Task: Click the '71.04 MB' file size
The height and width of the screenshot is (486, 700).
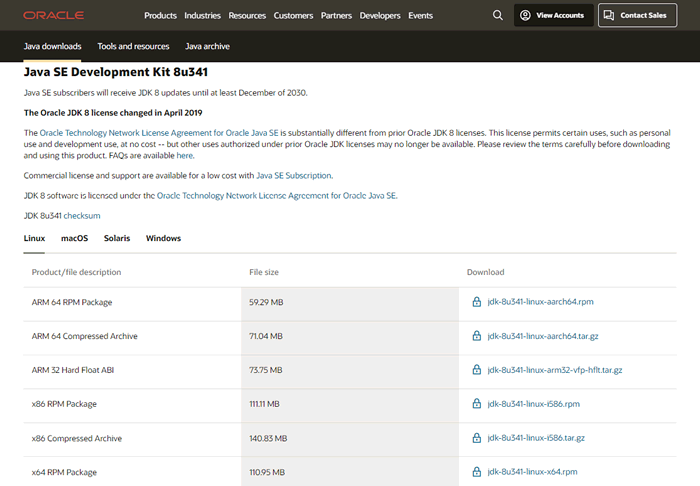Action: pyautogui.click(x=266, y=336)
